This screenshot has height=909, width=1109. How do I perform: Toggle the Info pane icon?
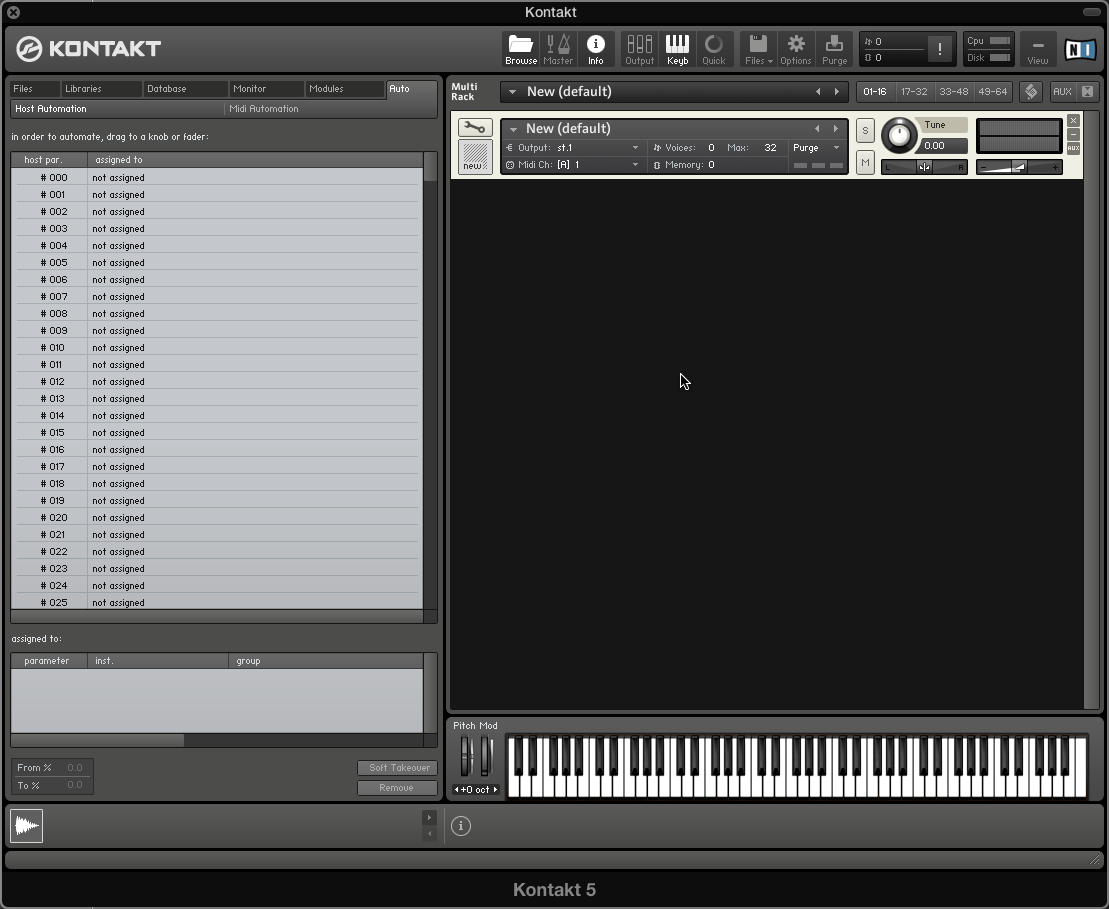coord(596,50)
